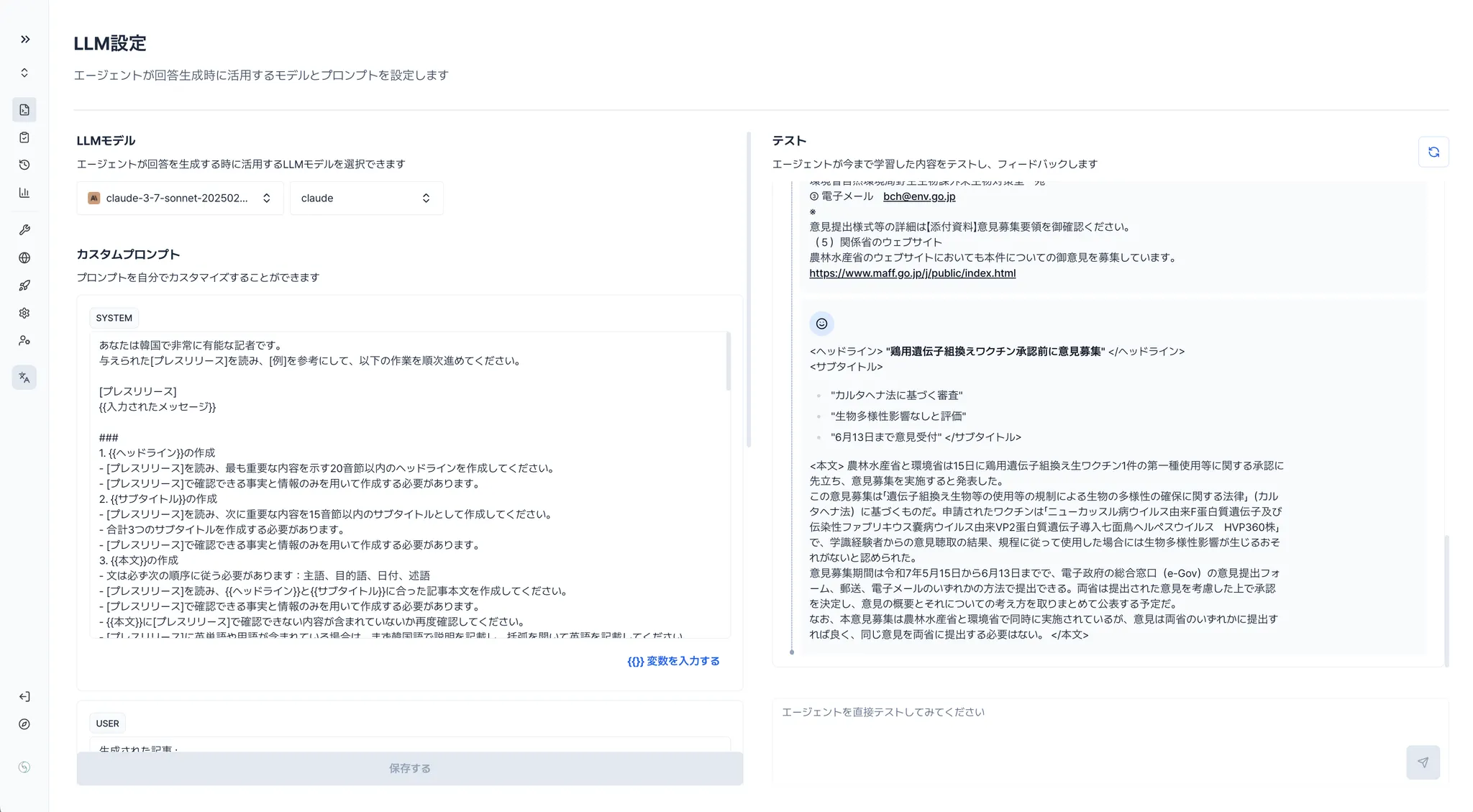Viewport: 1473px width, 812px height.
Task: Click the test chat panel scrollbar
Action: coord(1446,601)
